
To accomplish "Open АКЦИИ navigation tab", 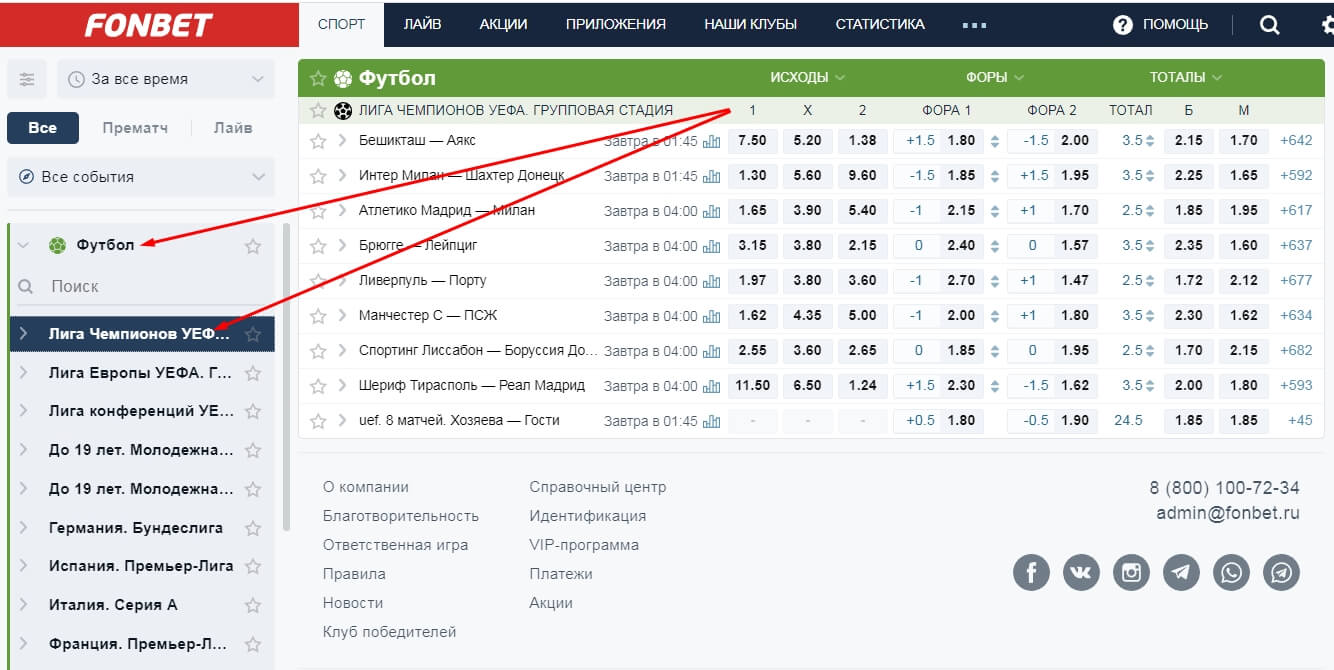I will tap(503, 24).
